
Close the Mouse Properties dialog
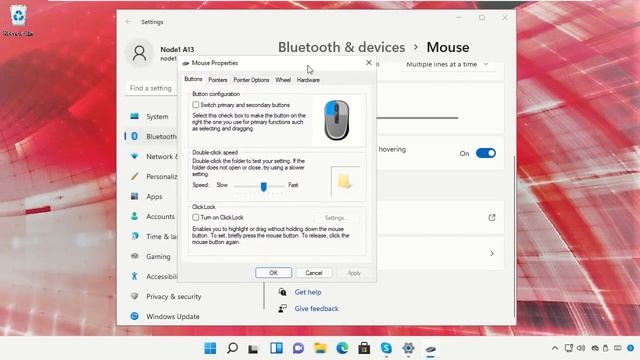[x=369, y=63]
